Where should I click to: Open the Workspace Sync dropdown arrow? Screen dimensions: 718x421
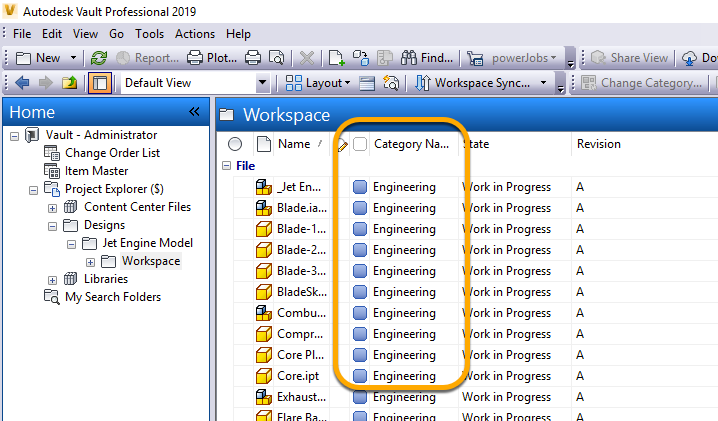point(544,83)
